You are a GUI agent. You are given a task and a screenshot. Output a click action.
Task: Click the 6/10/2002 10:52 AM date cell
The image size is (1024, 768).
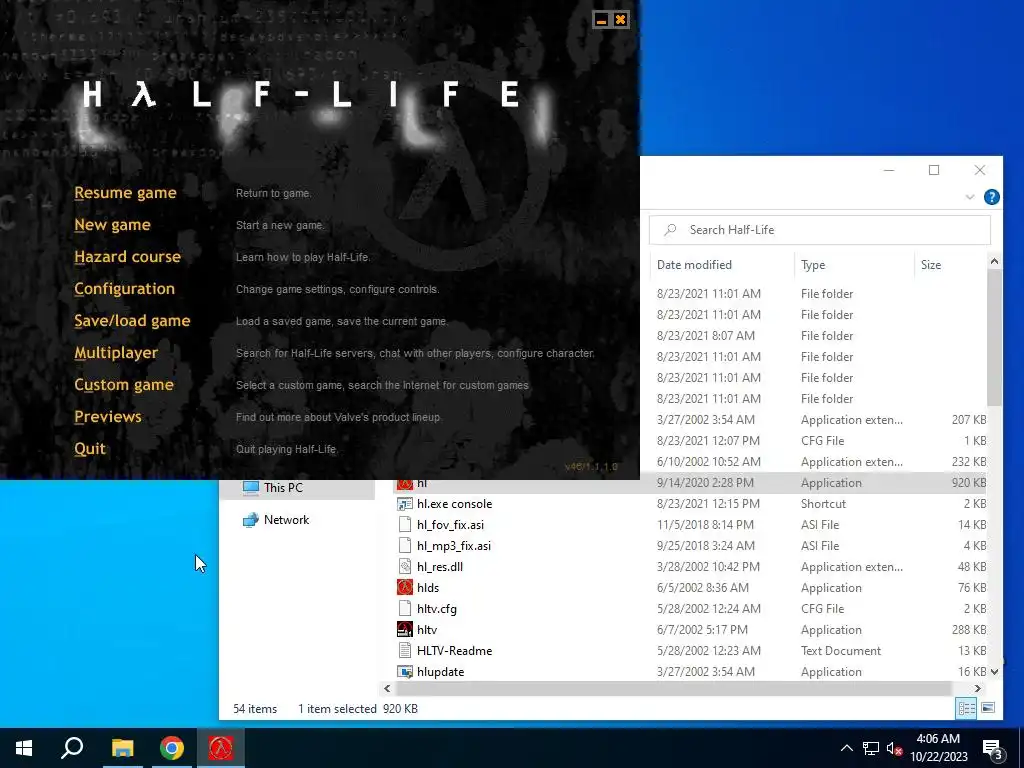(x=709, y=461)
